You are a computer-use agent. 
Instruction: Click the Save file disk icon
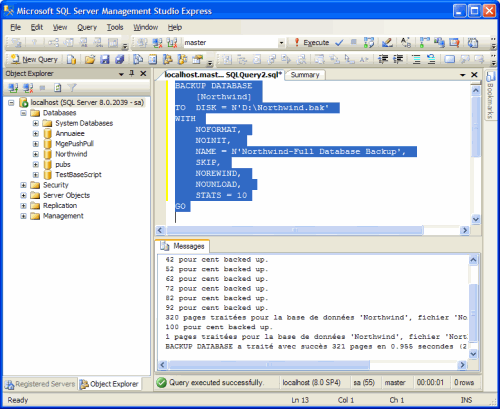105,60
